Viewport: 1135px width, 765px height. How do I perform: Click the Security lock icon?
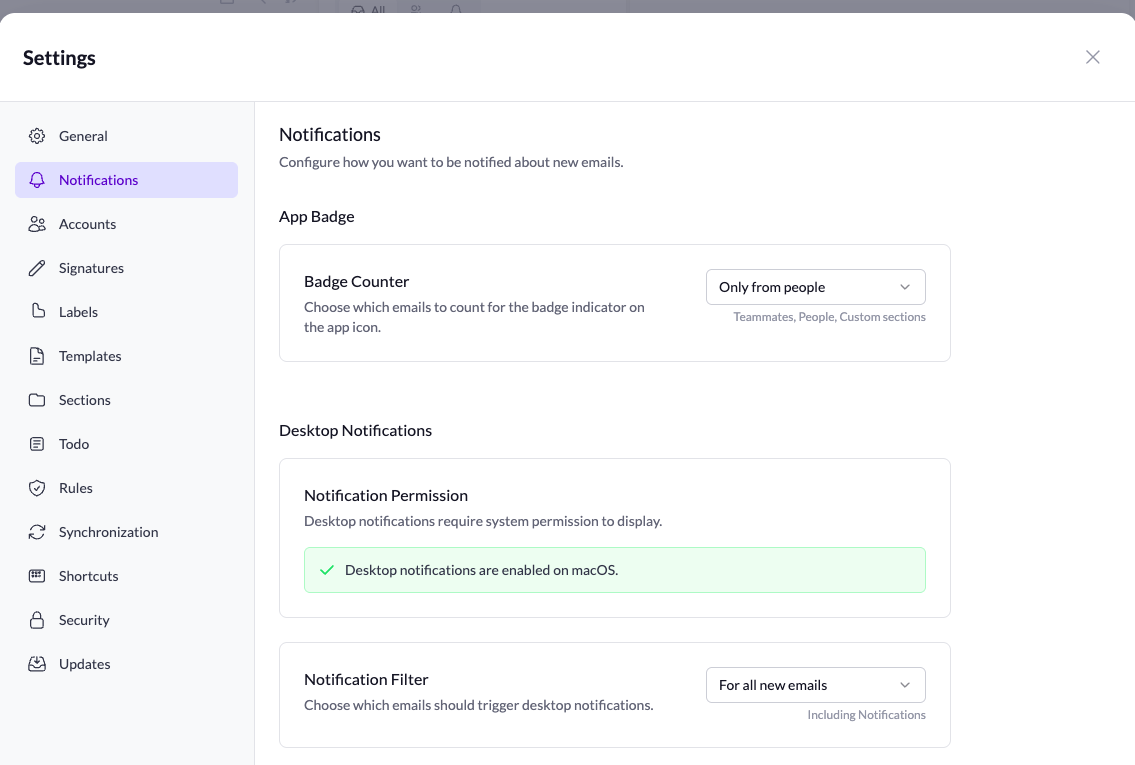click(x=37, y=620)
